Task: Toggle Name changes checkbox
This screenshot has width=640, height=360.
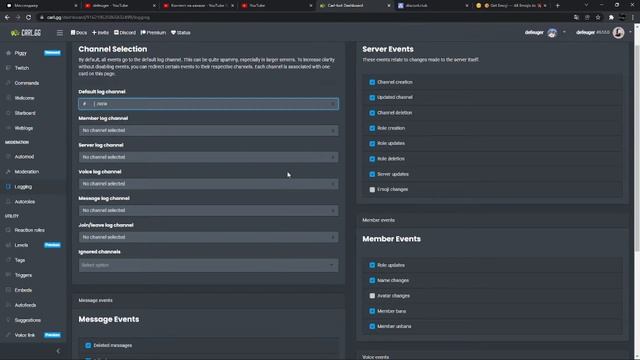Action: [372, 280]
